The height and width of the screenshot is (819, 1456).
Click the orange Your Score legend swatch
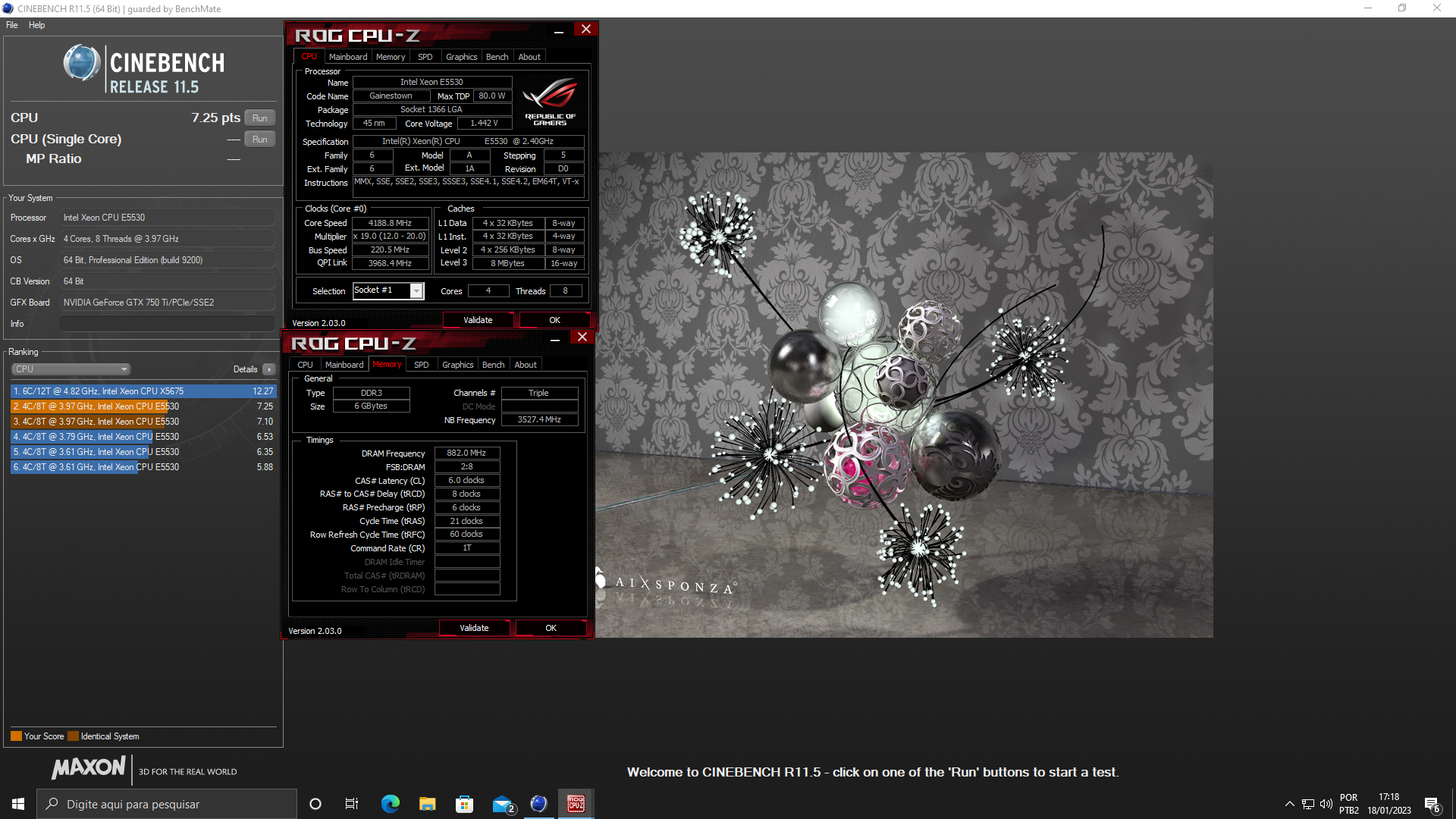[16, 736]
